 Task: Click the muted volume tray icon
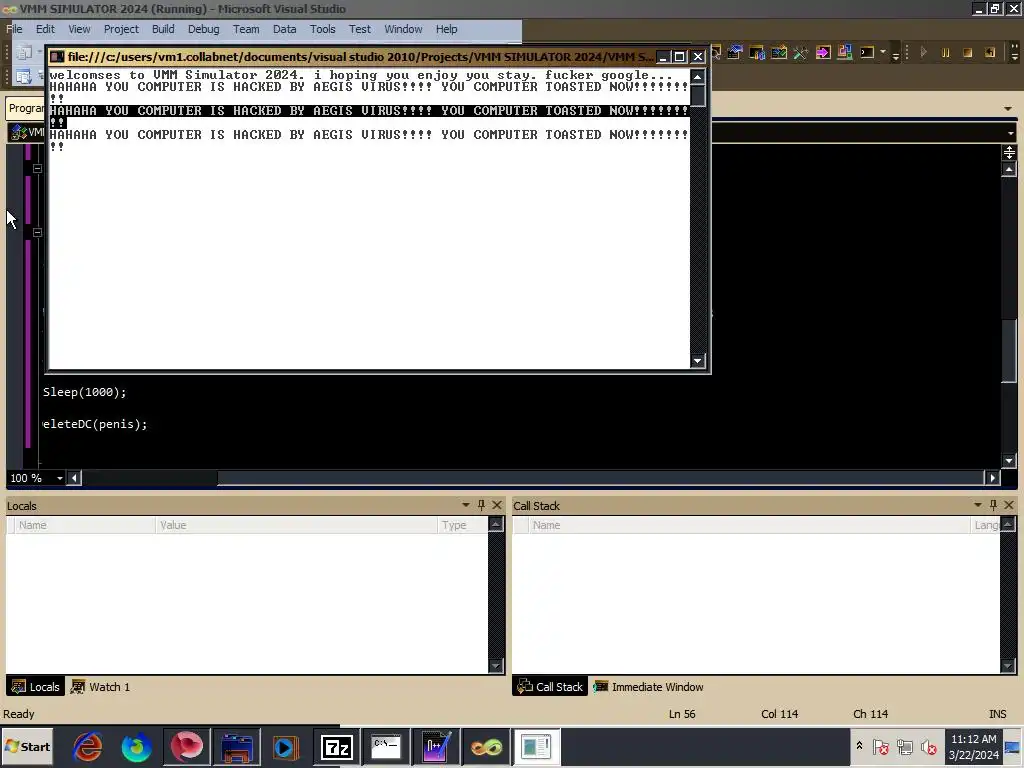pos(928,746)
